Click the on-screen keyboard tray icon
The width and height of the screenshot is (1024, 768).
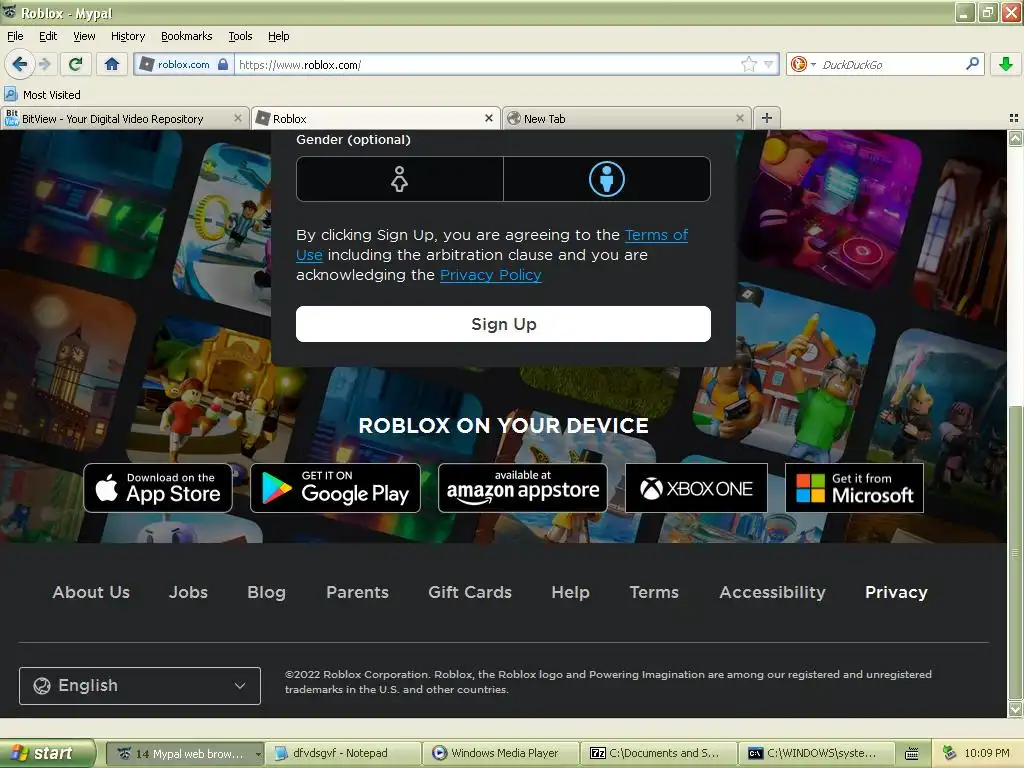912,754
